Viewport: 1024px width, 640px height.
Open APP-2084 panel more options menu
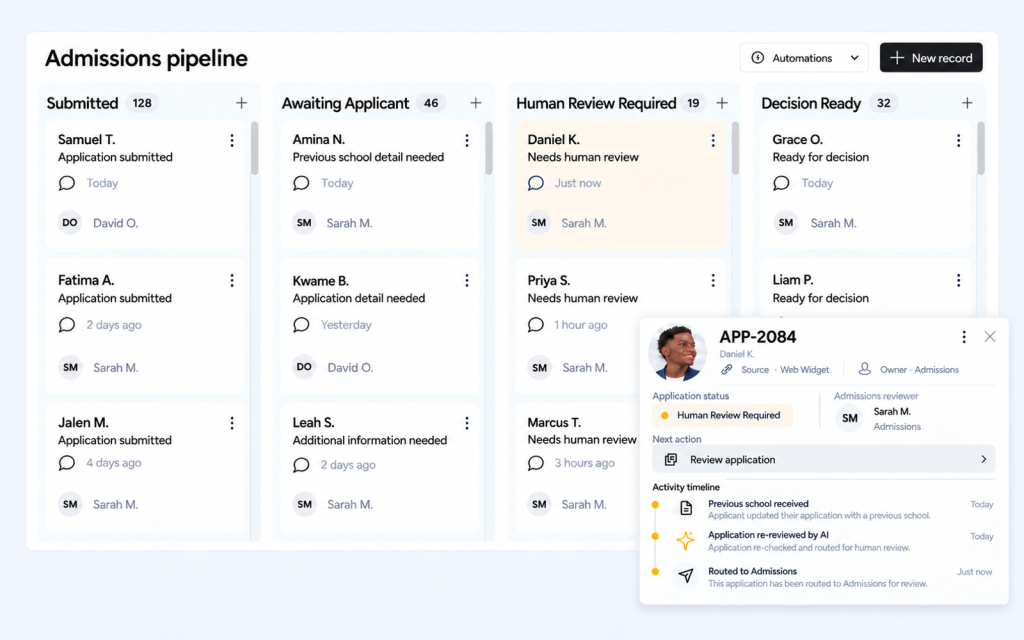pos(964,337)
